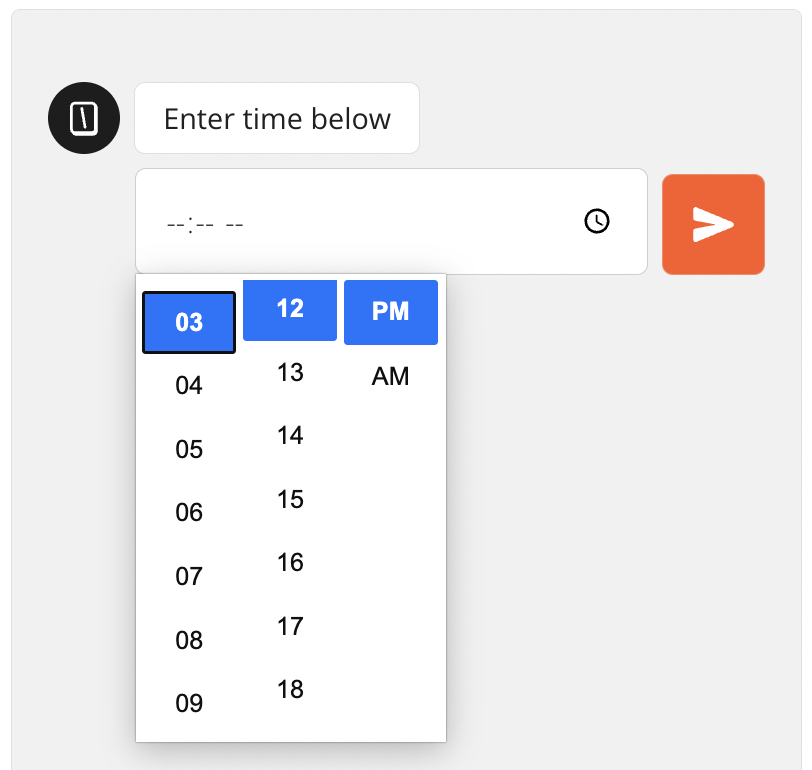Pick hour 09 in hour column
The width and height of the screenshot is (812, 770).
pyautogui.click(x=189, y=703)
